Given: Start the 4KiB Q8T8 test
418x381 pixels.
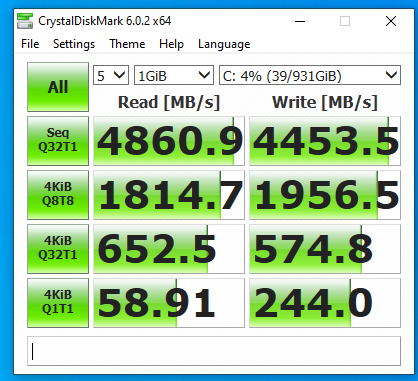Looking at the screenshot, I should coord(58,195).
